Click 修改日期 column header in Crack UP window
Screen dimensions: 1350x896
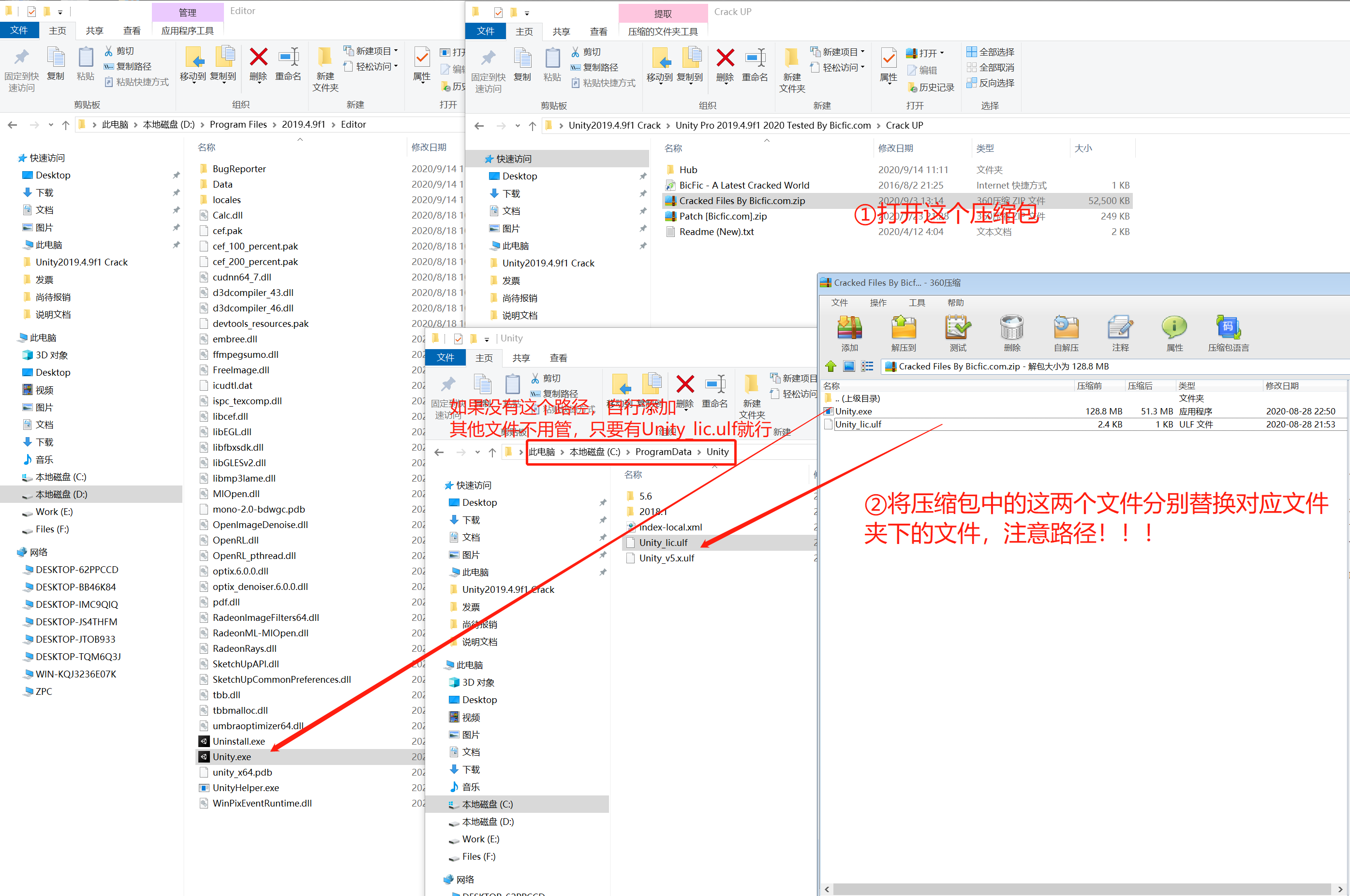pyautogui.click(x=896, y=148)
